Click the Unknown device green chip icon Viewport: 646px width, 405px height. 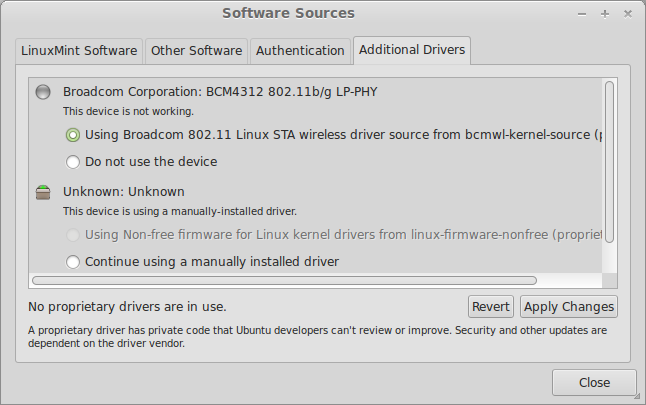click(43, 192)
